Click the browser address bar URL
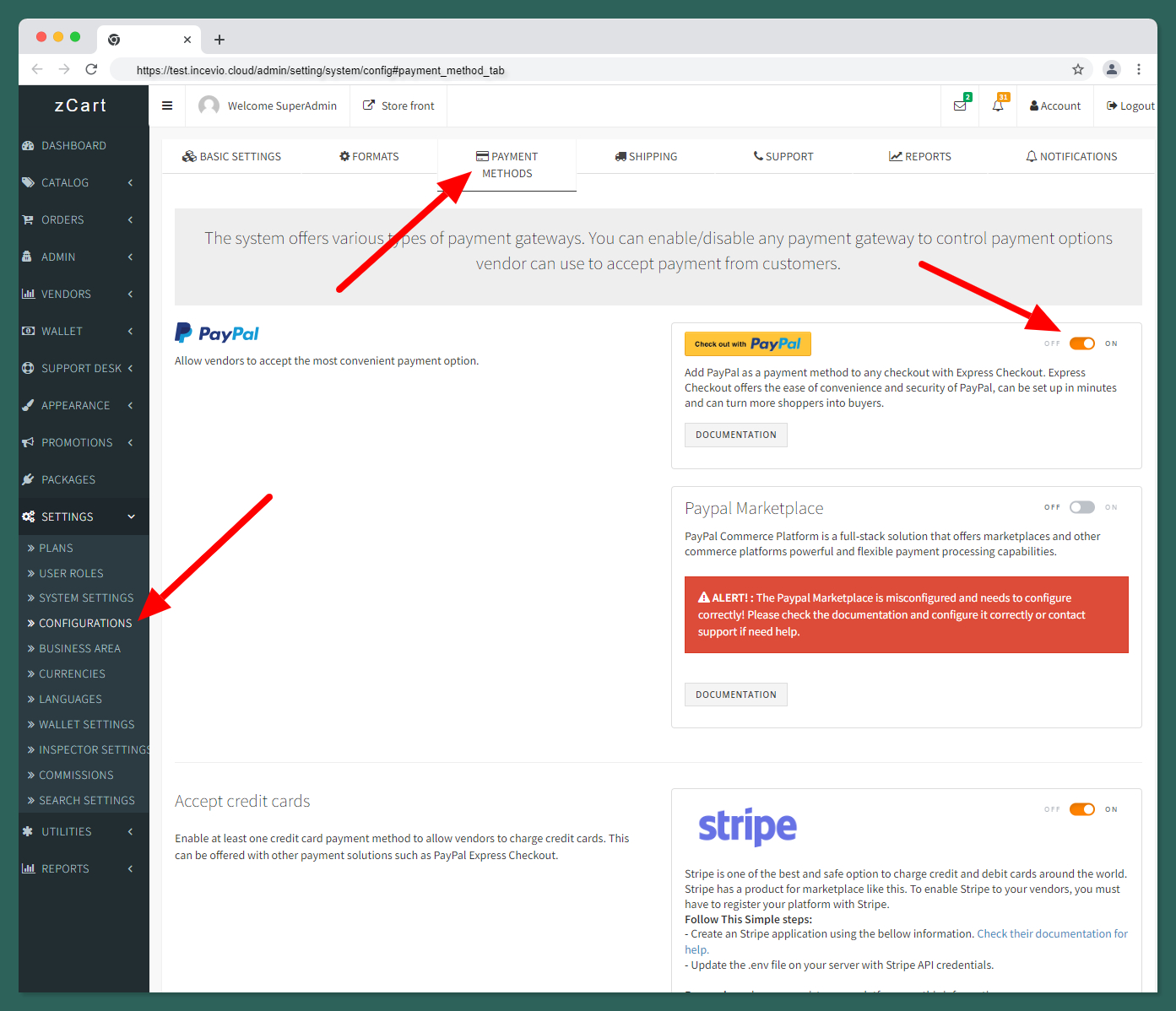Screen dimensions: 1176x1011 coord(321,70)
